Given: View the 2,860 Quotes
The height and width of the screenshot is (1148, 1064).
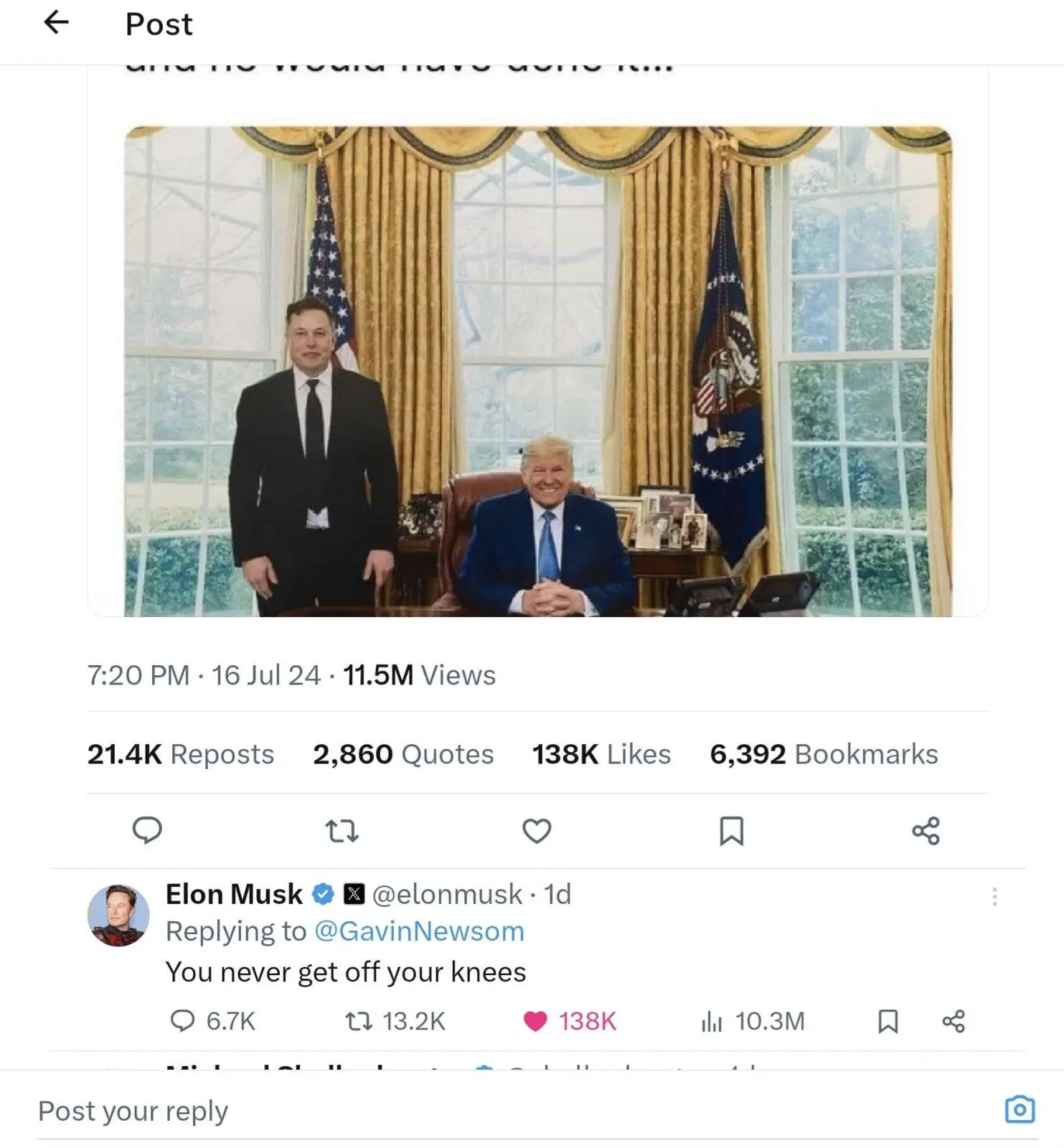Looking at the screenshot, I should pos(403,754).
